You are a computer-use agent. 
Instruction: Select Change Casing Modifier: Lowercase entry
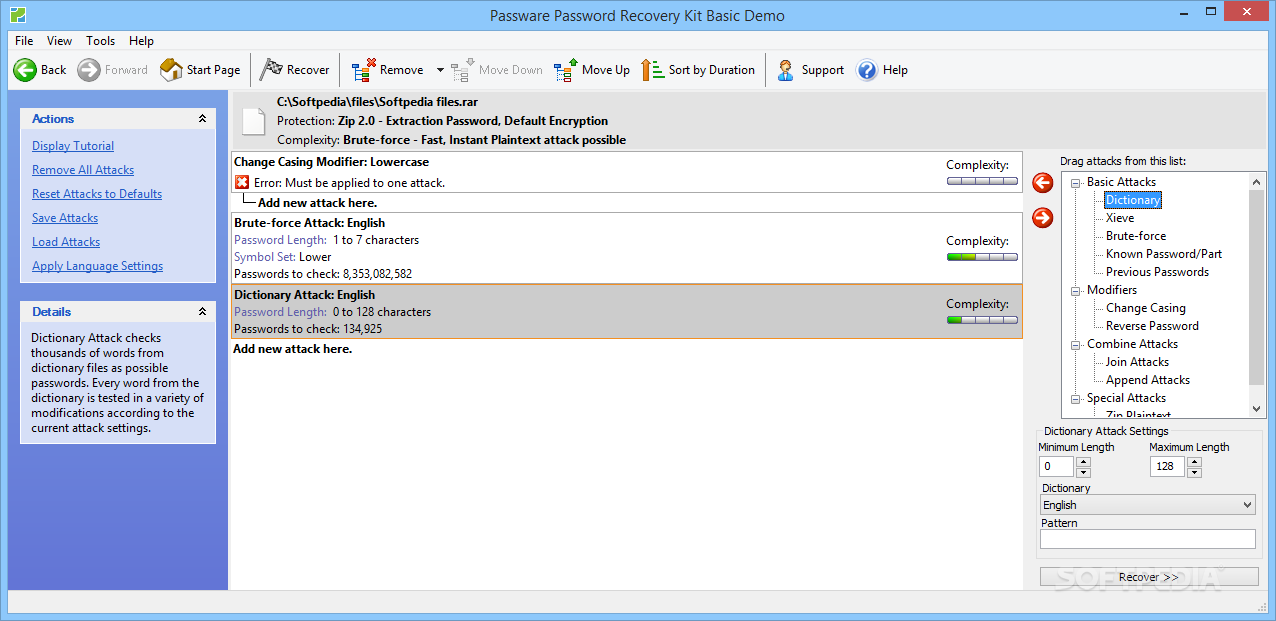point(626,172)
